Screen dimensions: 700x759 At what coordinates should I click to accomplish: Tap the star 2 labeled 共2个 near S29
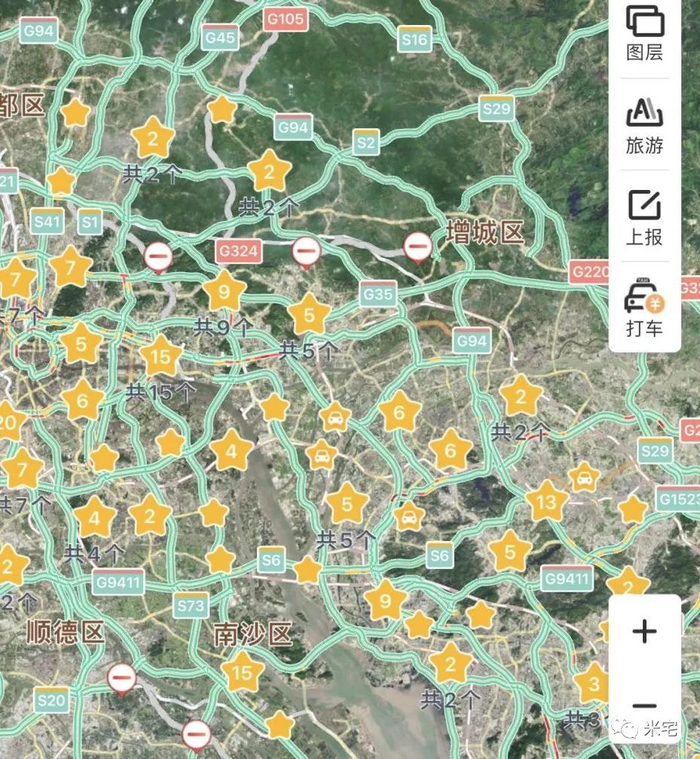coord(520,397)
